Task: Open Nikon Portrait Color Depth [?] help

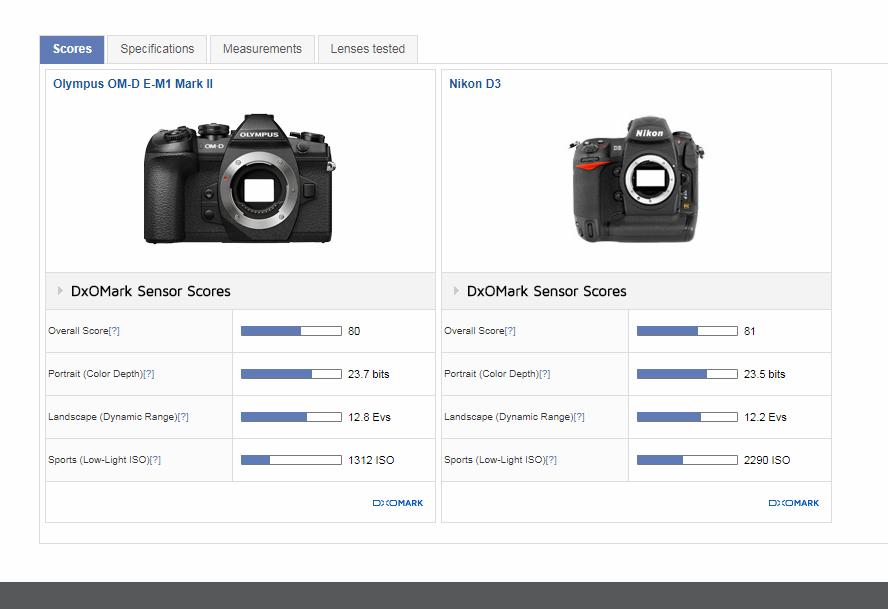Action: point(544,374)
